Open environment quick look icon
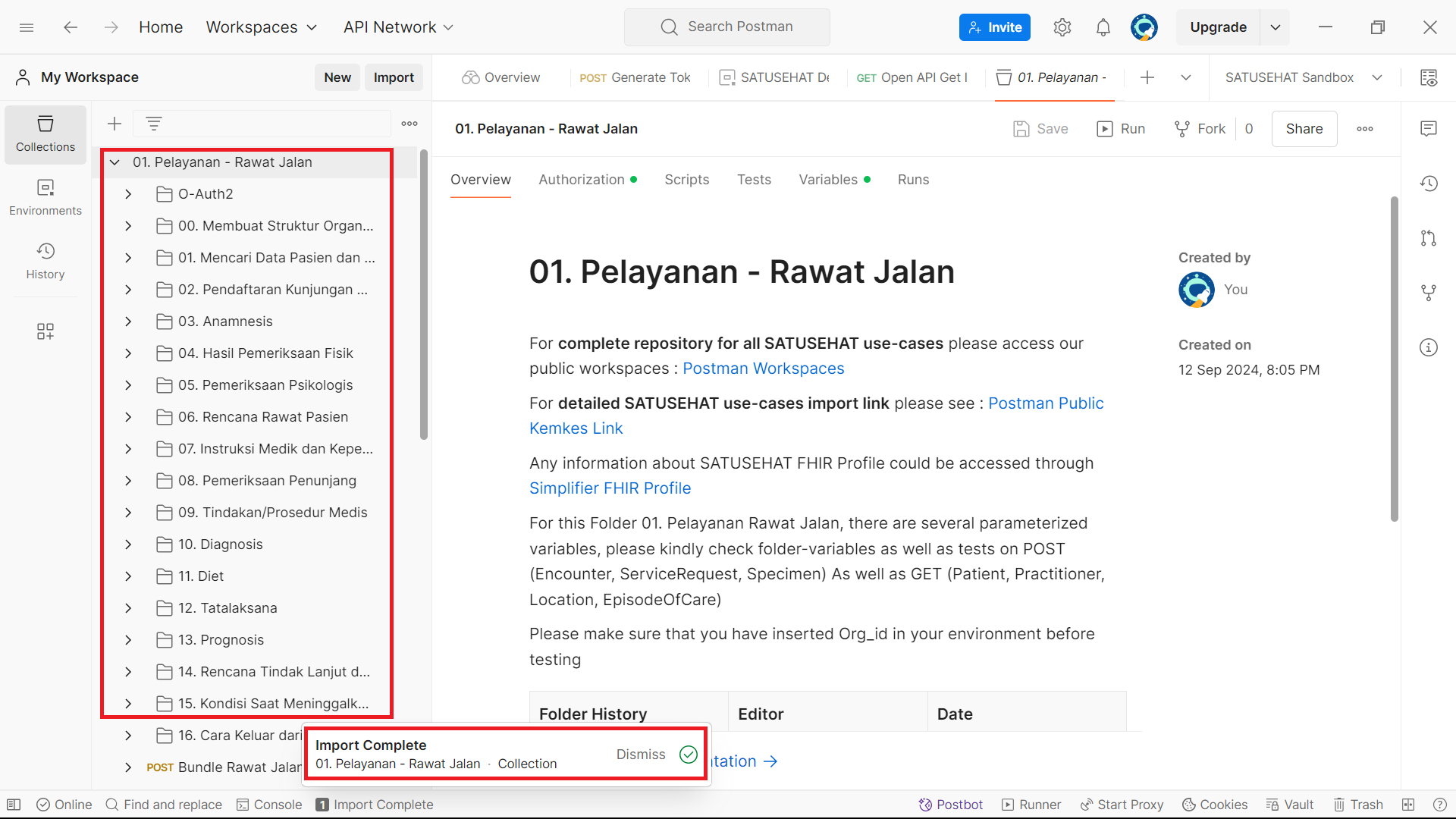The height and width of the screenshot is (819, 1456). click(1429, 77)
